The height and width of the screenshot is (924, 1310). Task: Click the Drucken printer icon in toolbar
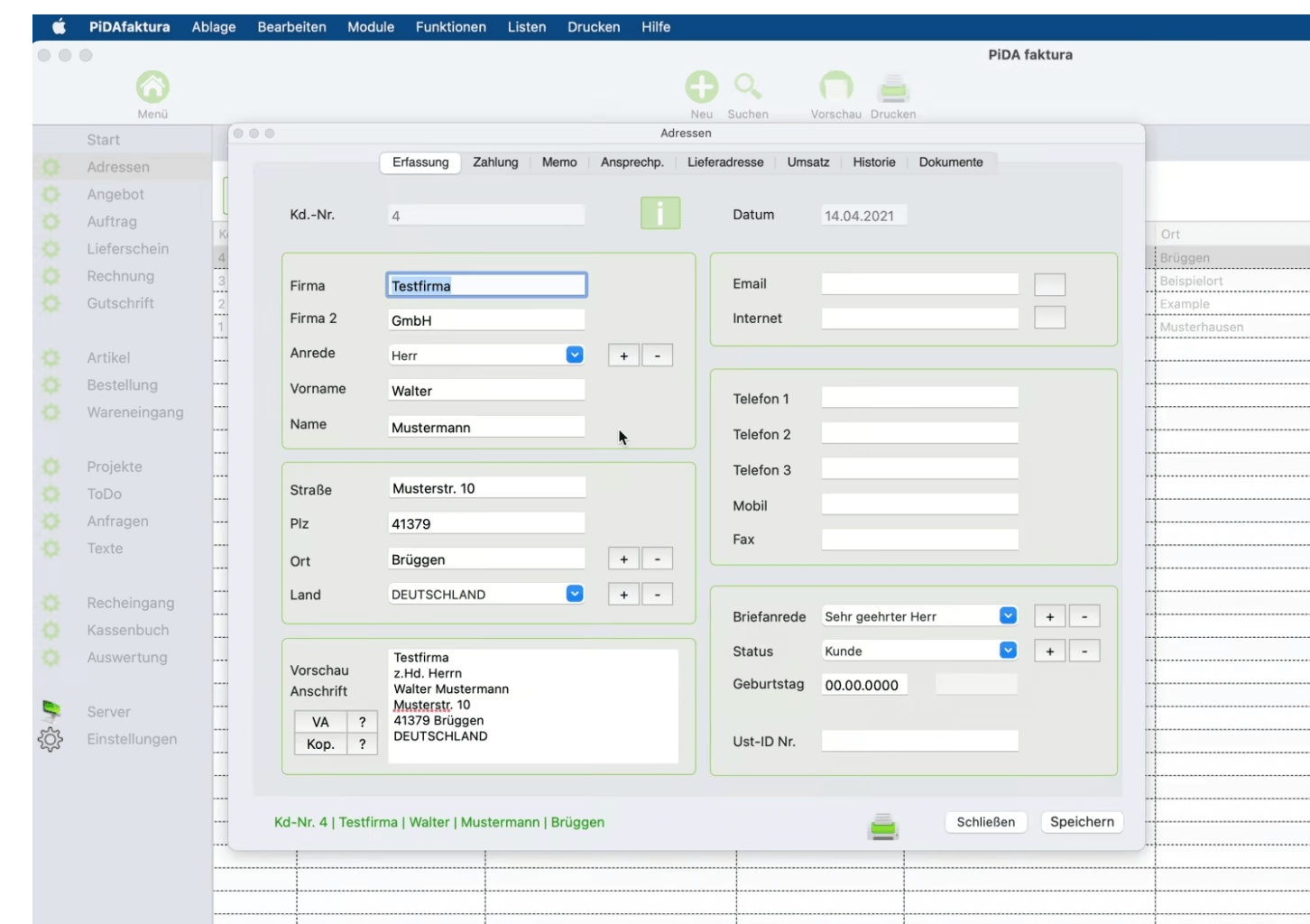(892, 89)
